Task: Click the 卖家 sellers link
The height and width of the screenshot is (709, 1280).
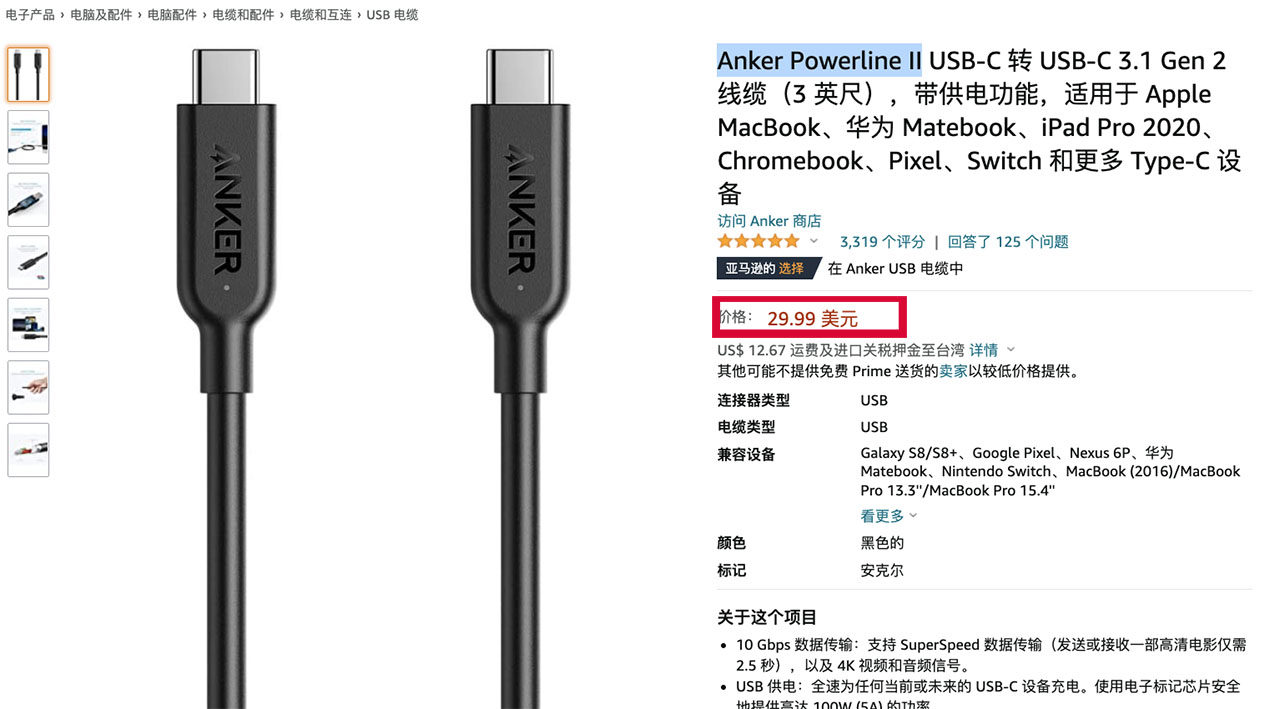Action: 952,371
